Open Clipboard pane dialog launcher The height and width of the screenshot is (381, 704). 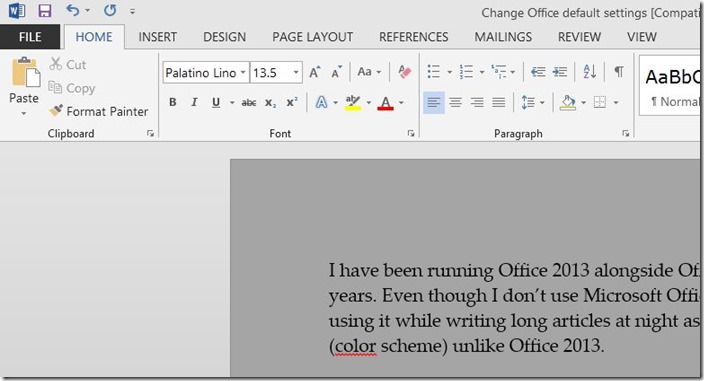point(150,133)
